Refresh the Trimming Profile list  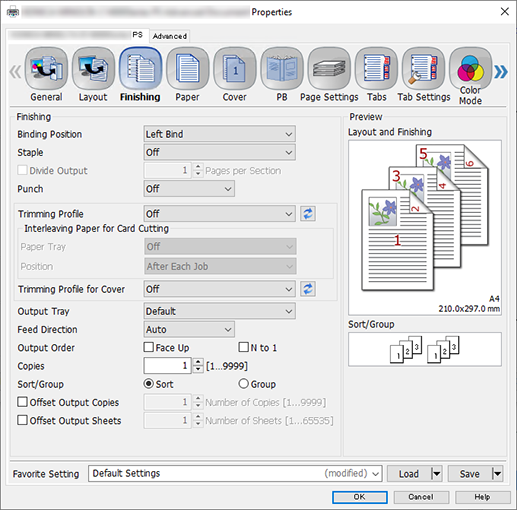pos(308,214)
